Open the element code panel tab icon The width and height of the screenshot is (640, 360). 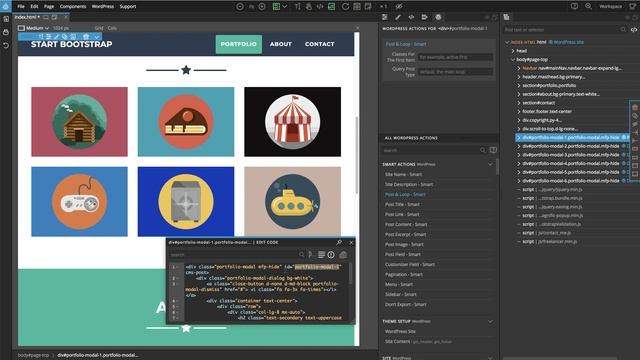[x=411, y=17]
